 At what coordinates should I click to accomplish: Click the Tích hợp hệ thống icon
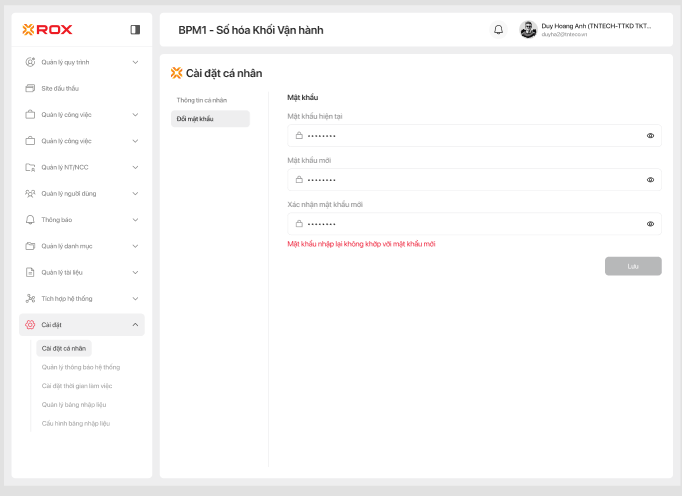tap(30, 298)
